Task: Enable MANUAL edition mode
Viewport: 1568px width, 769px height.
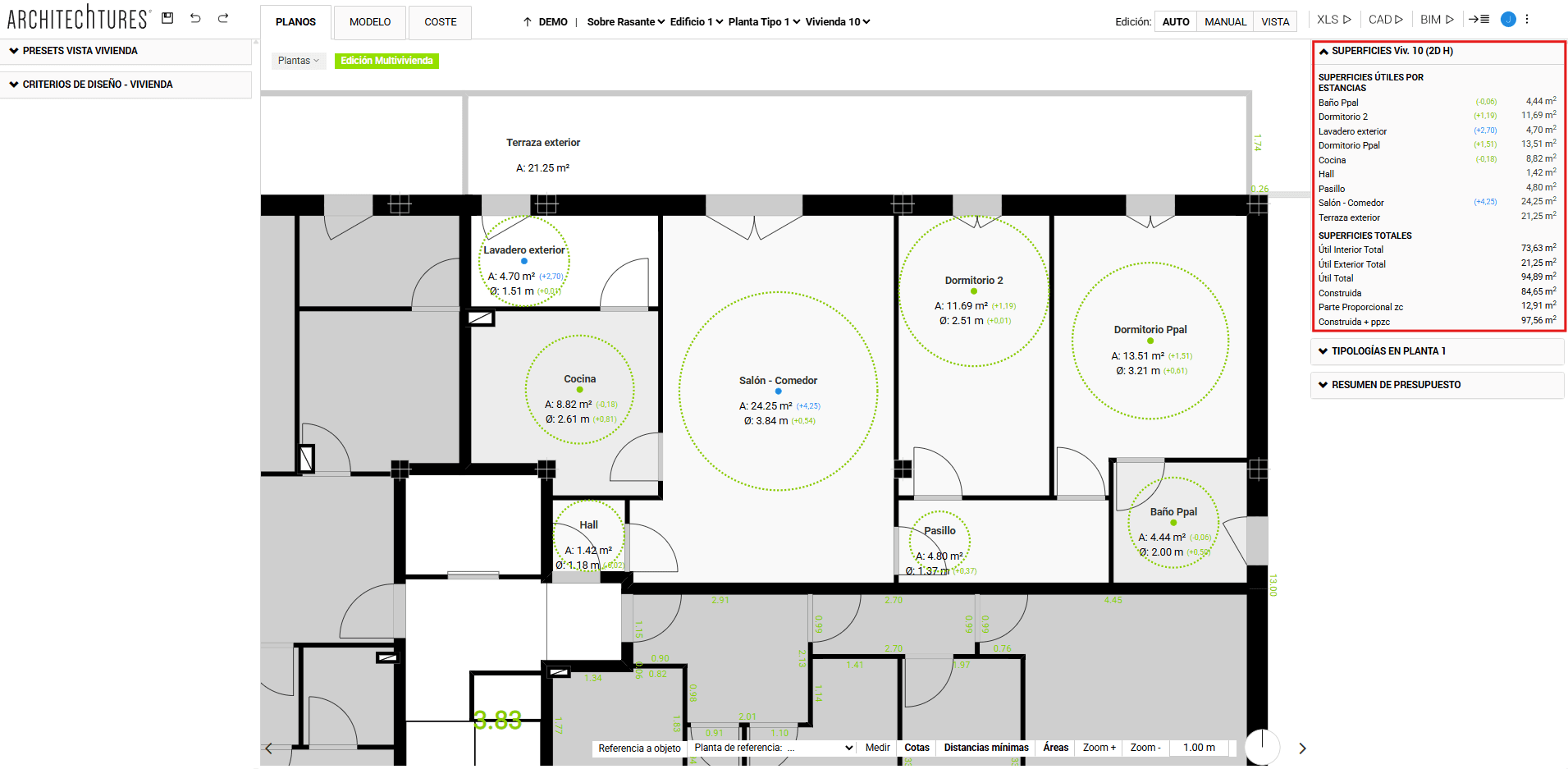Action: click(1225, 21)
